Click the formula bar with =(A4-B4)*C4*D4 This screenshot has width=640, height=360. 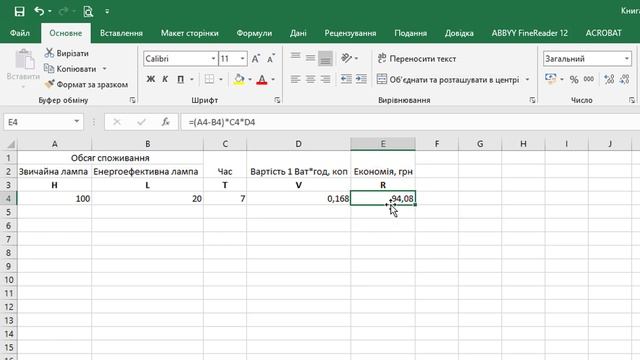click(410, 122)
